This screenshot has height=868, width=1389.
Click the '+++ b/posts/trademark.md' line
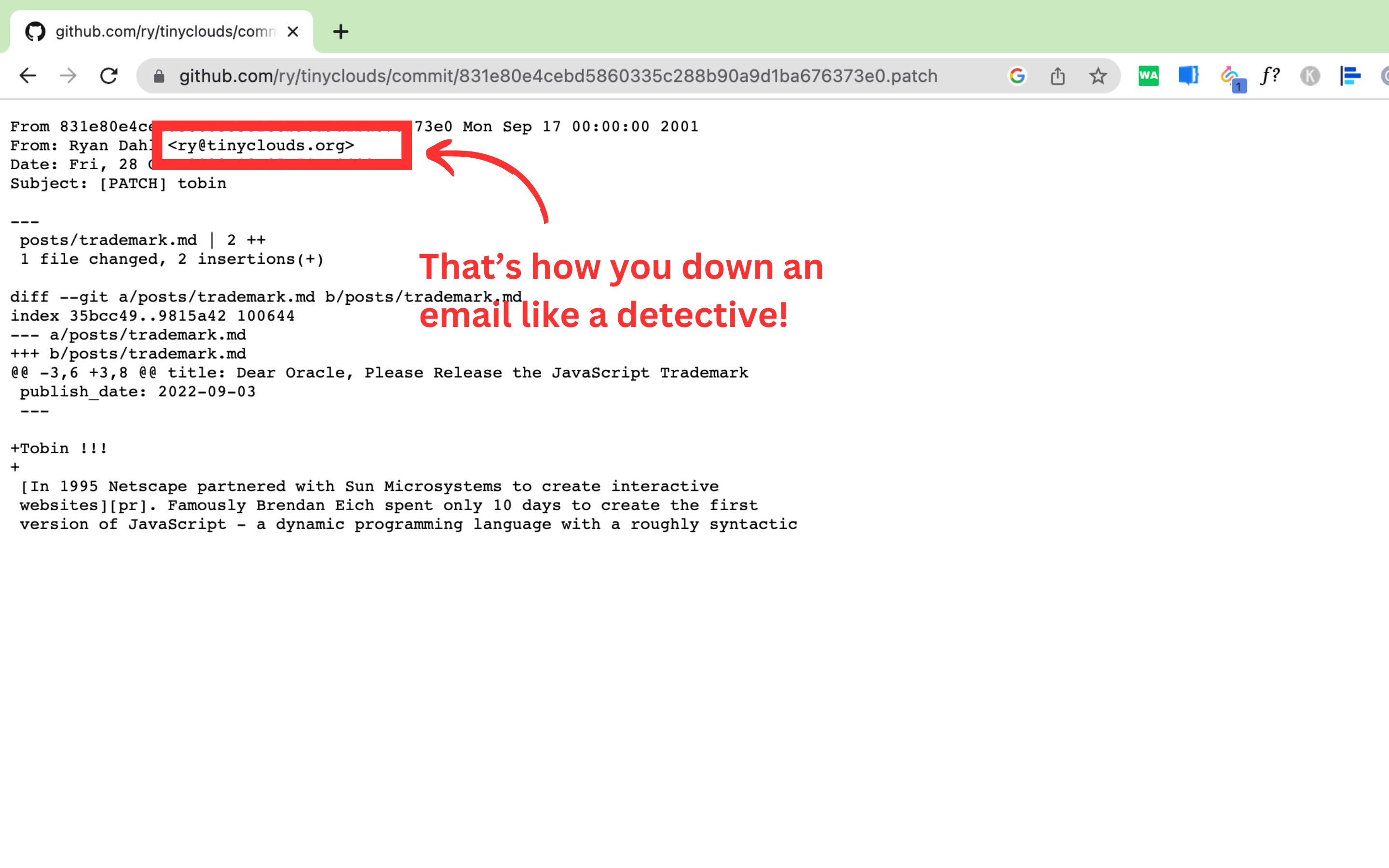click(x=128, y=353)
